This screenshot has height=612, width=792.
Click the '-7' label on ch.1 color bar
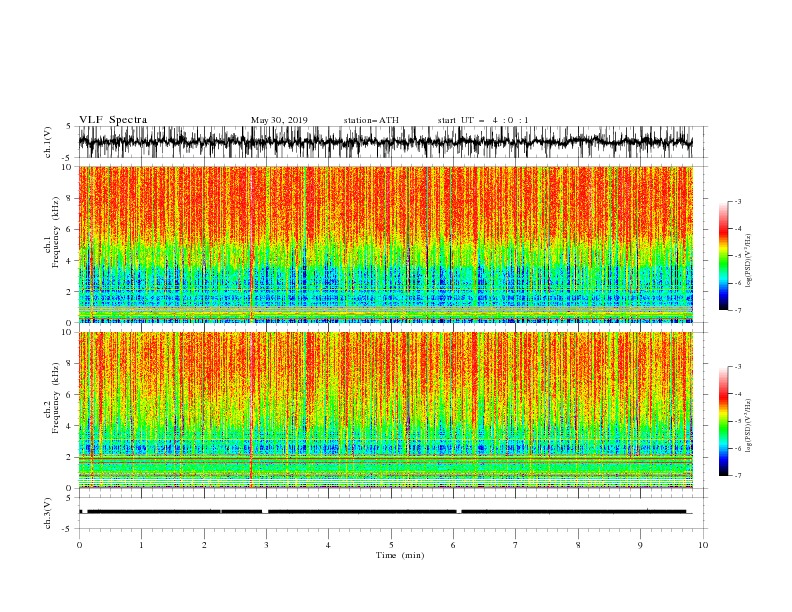click(x=737, y=310)
